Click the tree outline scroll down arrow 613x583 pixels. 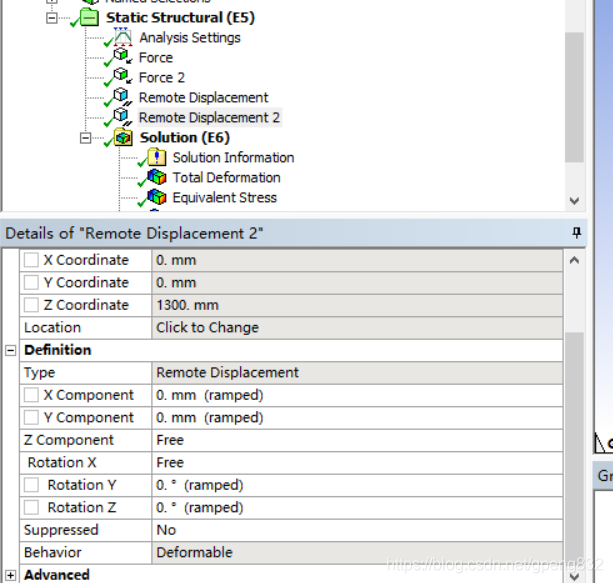tap(574, 201)
